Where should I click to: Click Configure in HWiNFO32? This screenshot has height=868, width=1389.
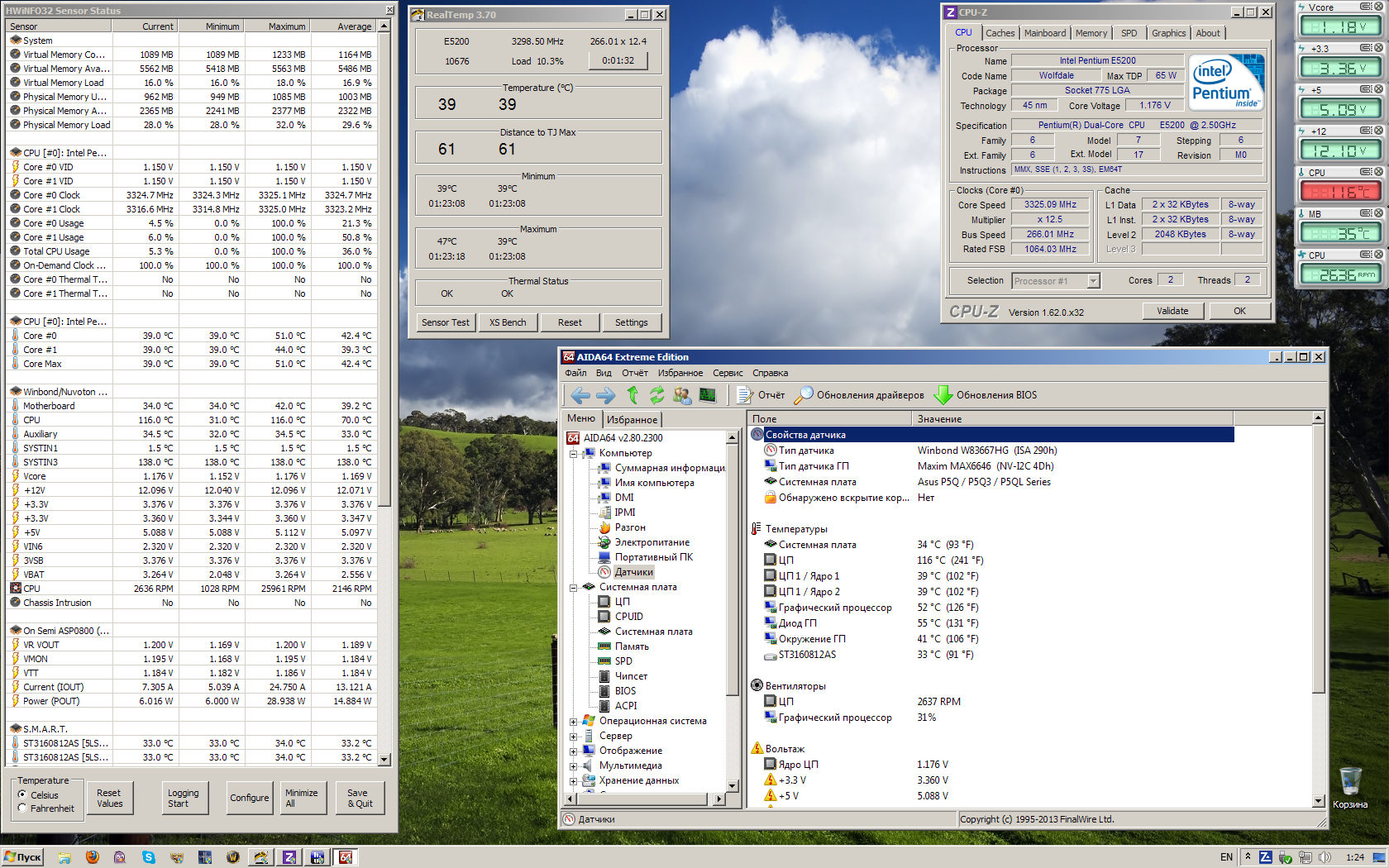click(x=250, y=798)
